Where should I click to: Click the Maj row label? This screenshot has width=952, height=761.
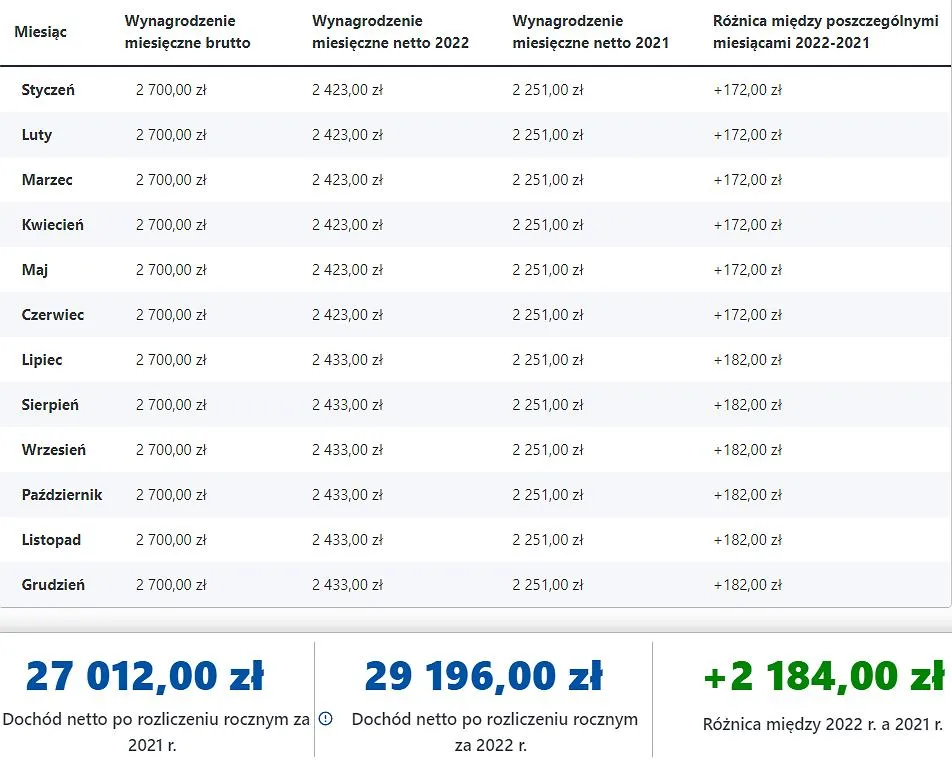point(34,270)
